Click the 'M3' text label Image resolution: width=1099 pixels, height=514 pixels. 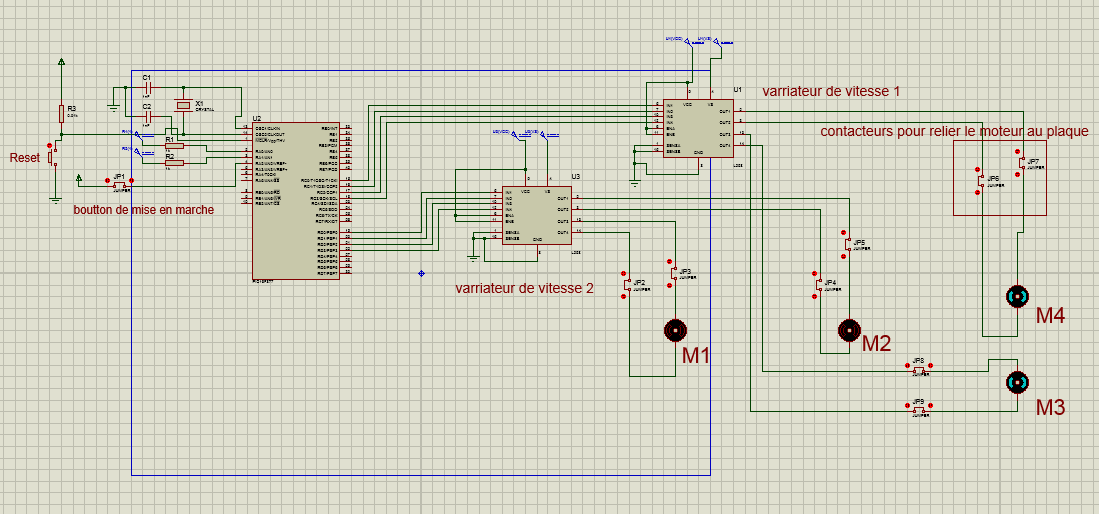1051,407
